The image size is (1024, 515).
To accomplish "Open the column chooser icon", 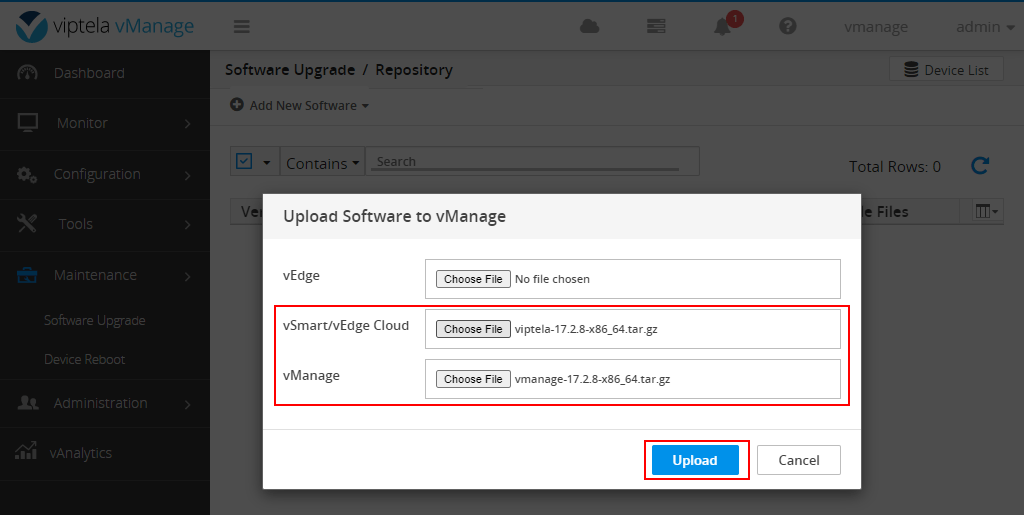I will (x=986, y=211).
